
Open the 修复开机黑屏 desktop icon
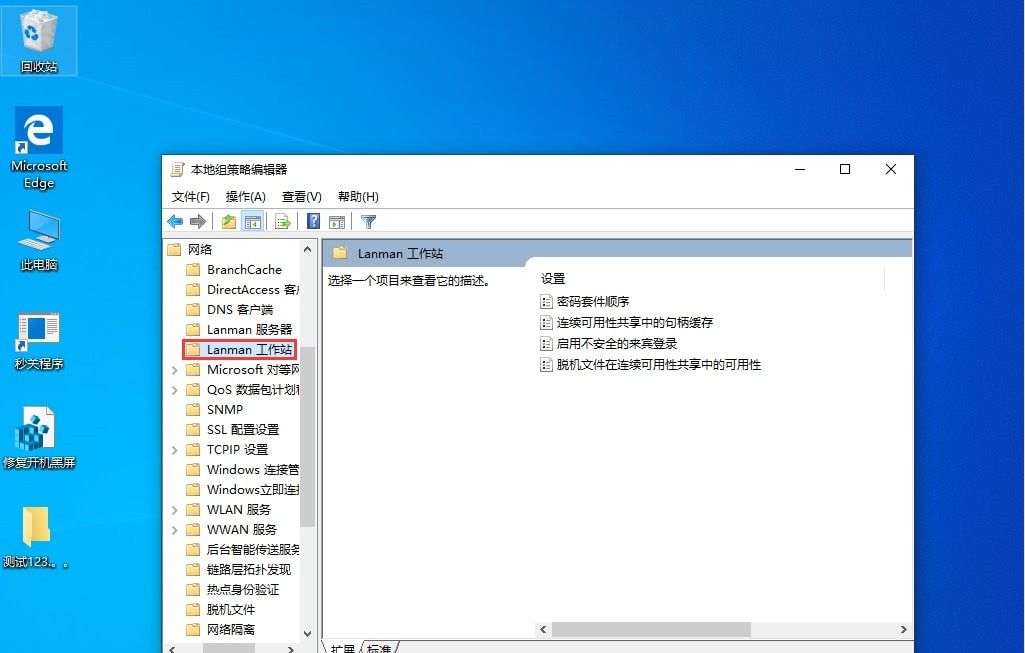pyautogui.click(x=39, y=438)
